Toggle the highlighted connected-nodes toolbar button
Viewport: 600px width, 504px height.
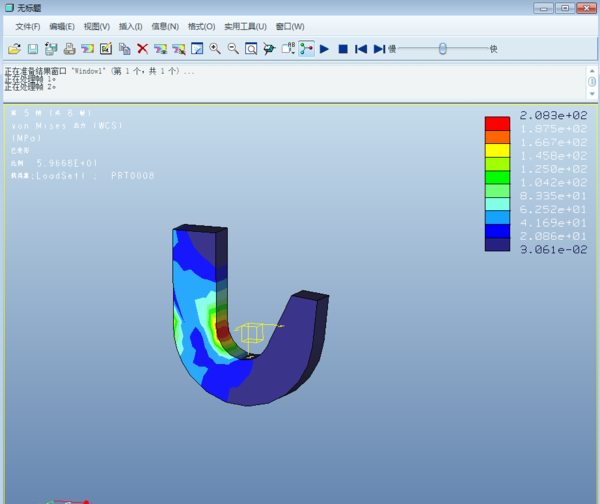(x=306, y=48)
